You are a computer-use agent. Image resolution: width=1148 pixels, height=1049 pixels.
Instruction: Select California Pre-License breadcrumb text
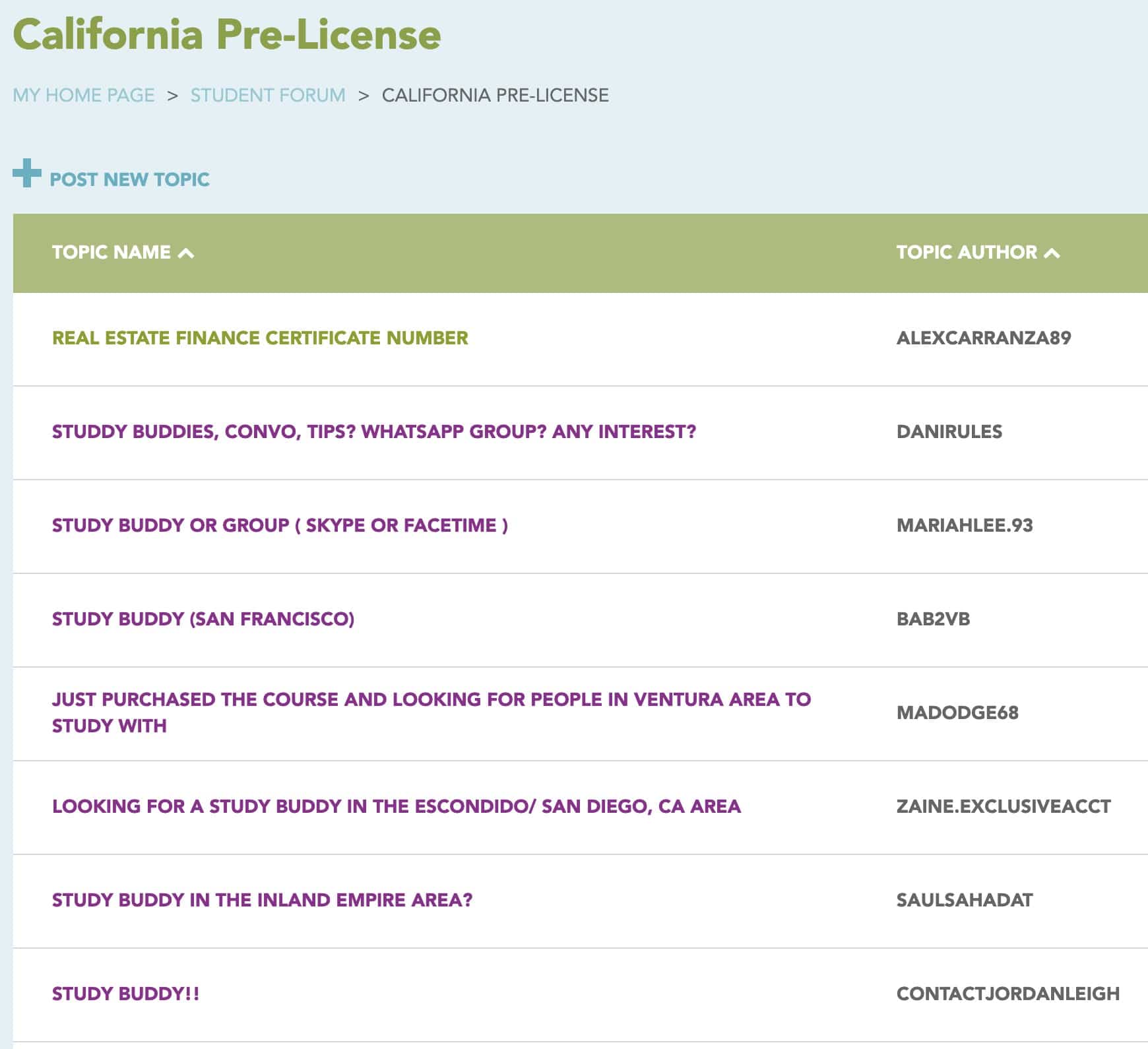(x=495, y=95)
